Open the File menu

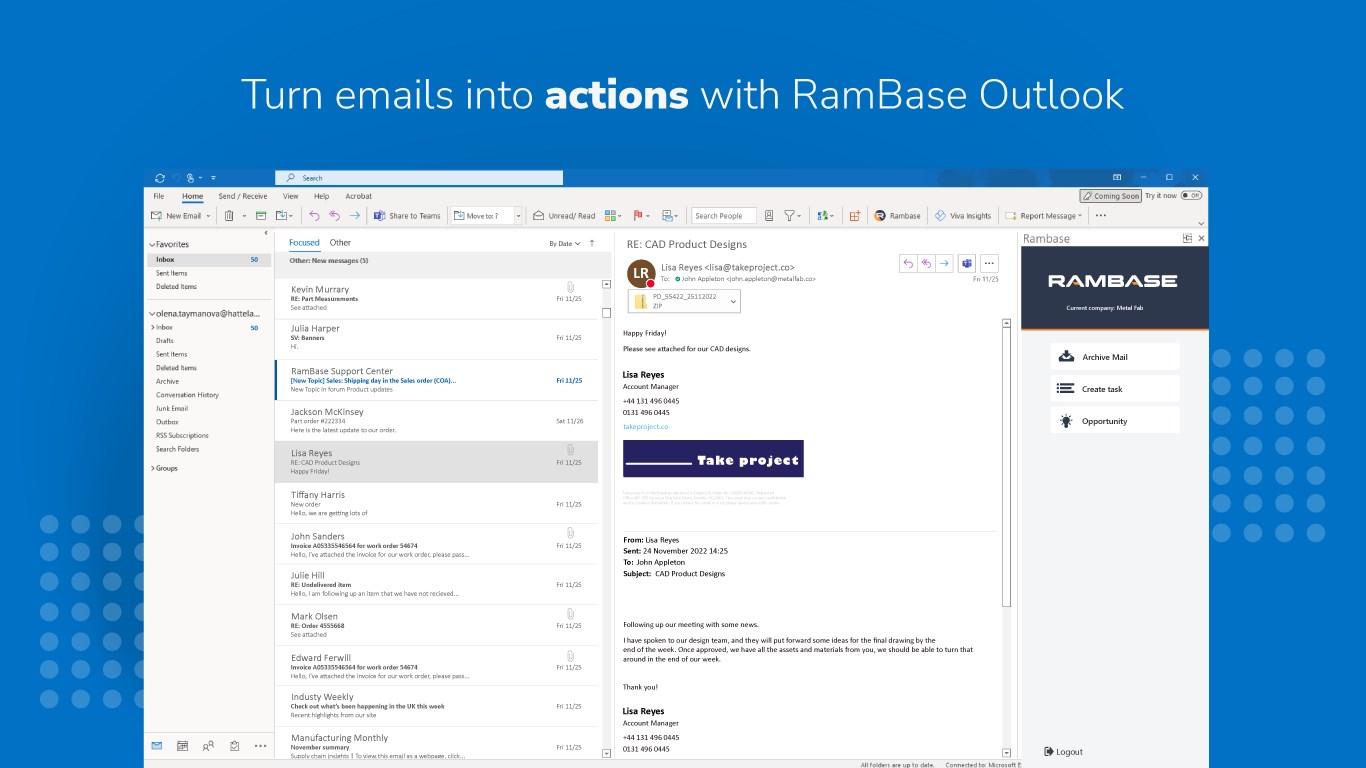(159, 196)
